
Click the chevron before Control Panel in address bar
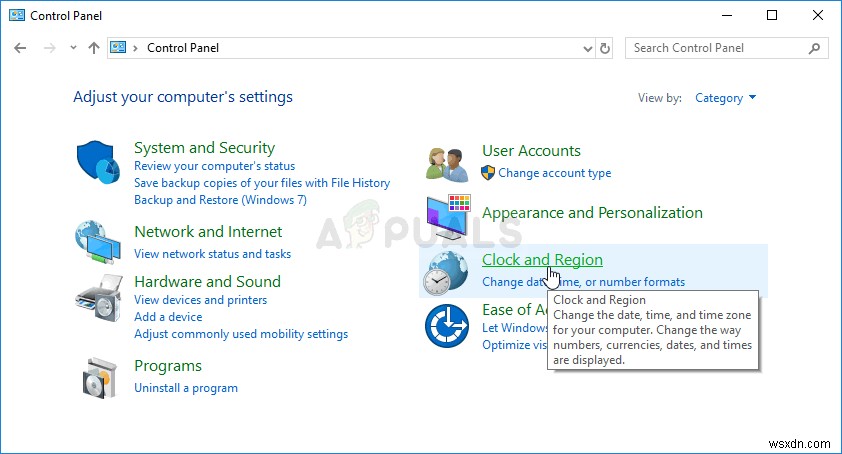[x=135, y=48]
